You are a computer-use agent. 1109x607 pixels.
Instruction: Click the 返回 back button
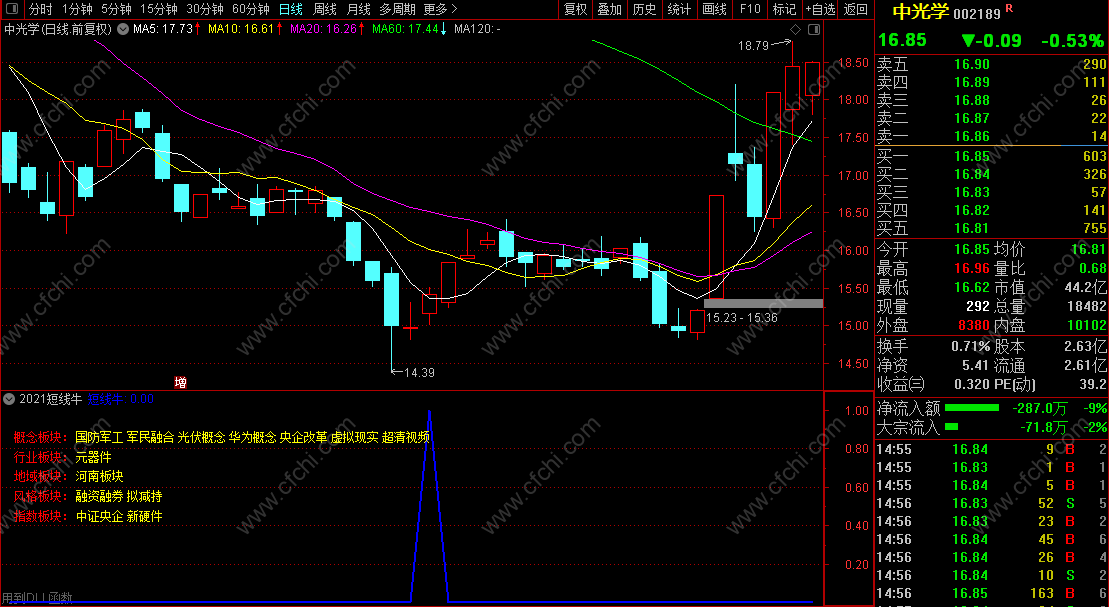856,9
